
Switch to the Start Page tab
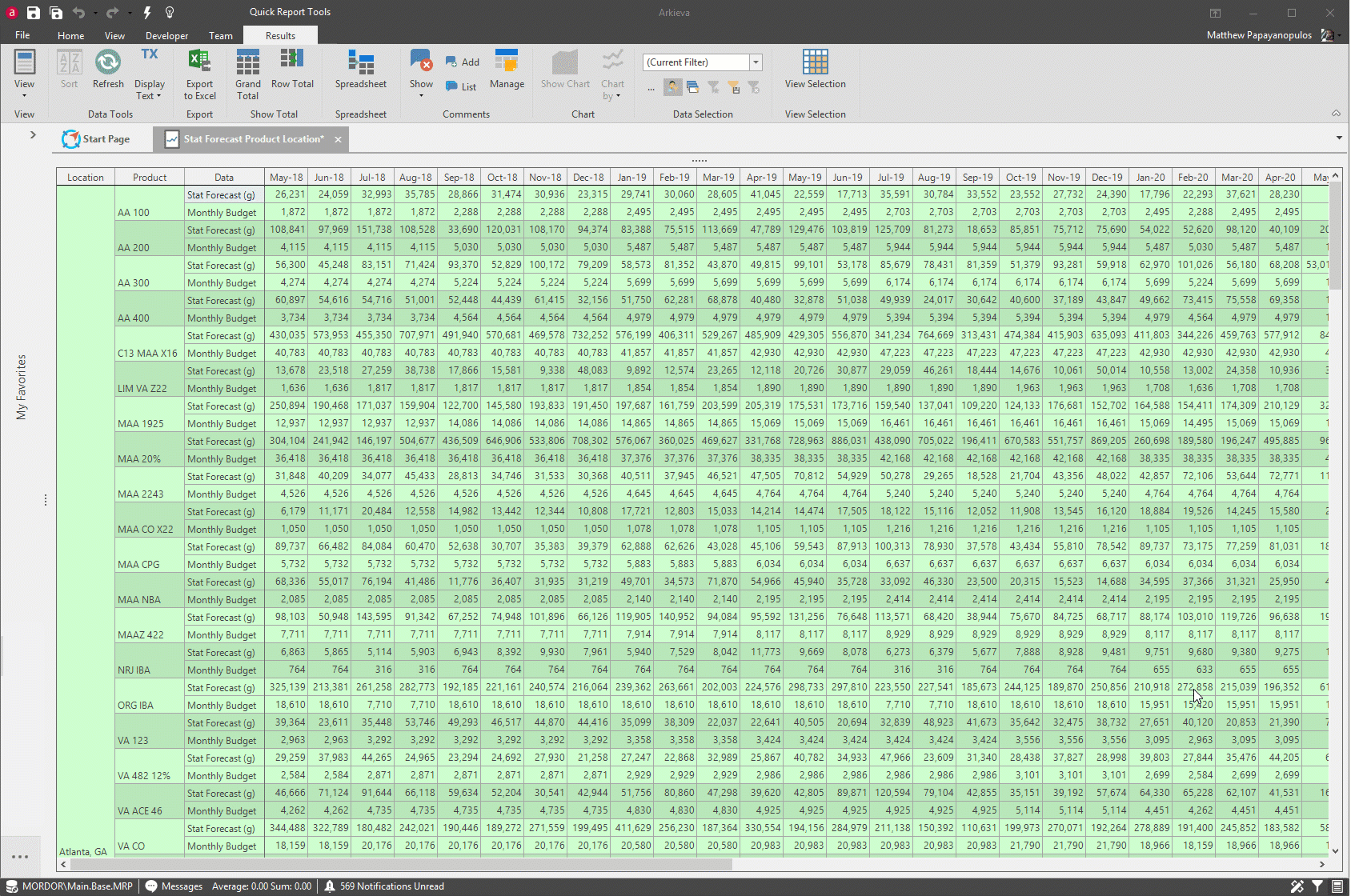pyautogui.click(x=96, y=138)
